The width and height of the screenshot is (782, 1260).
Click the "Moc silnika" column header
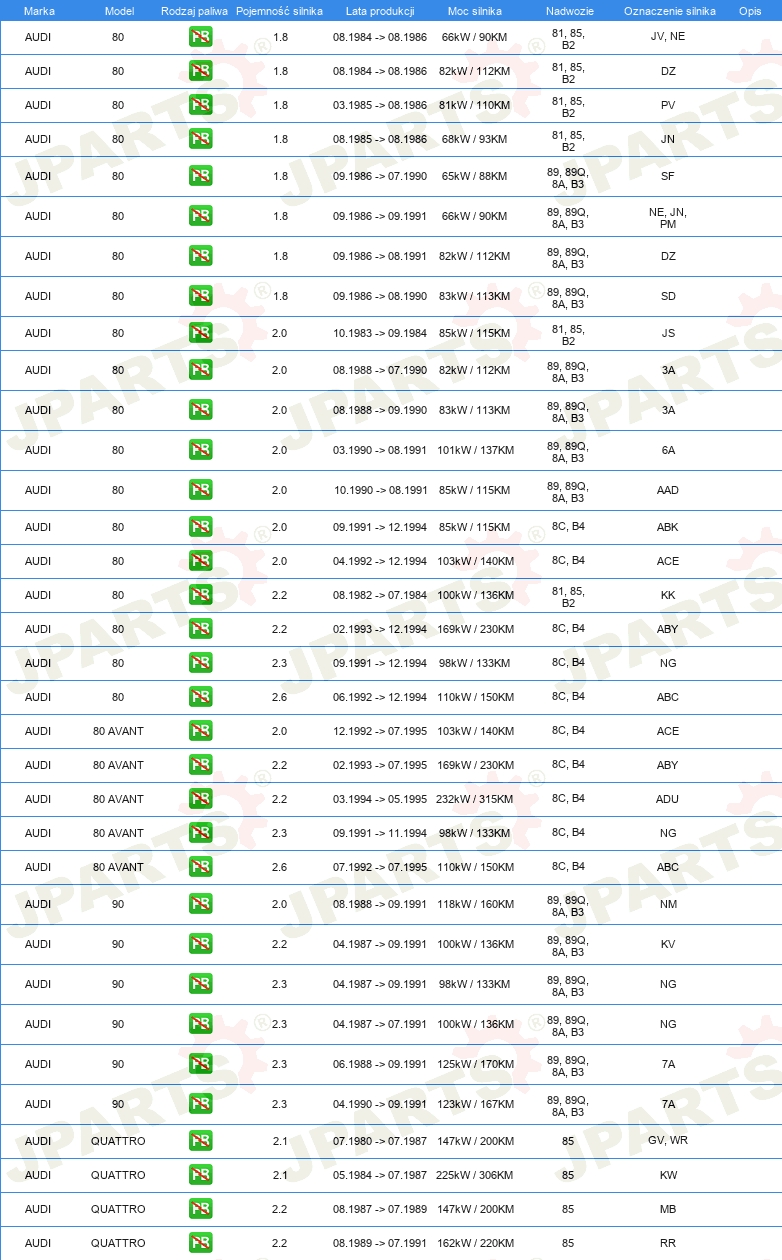[x=475, y=10]
